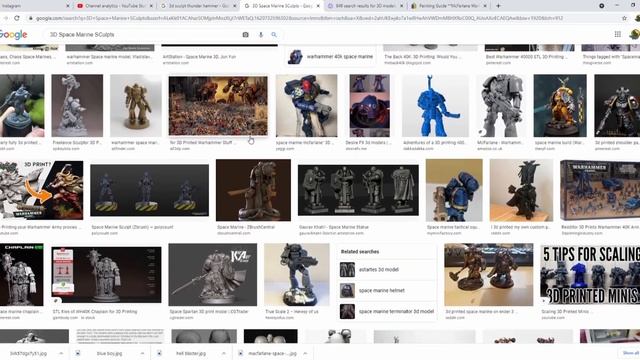Screen dimensions: 640x360
Task: Click Show all downloads
Action: pos(630,353)
